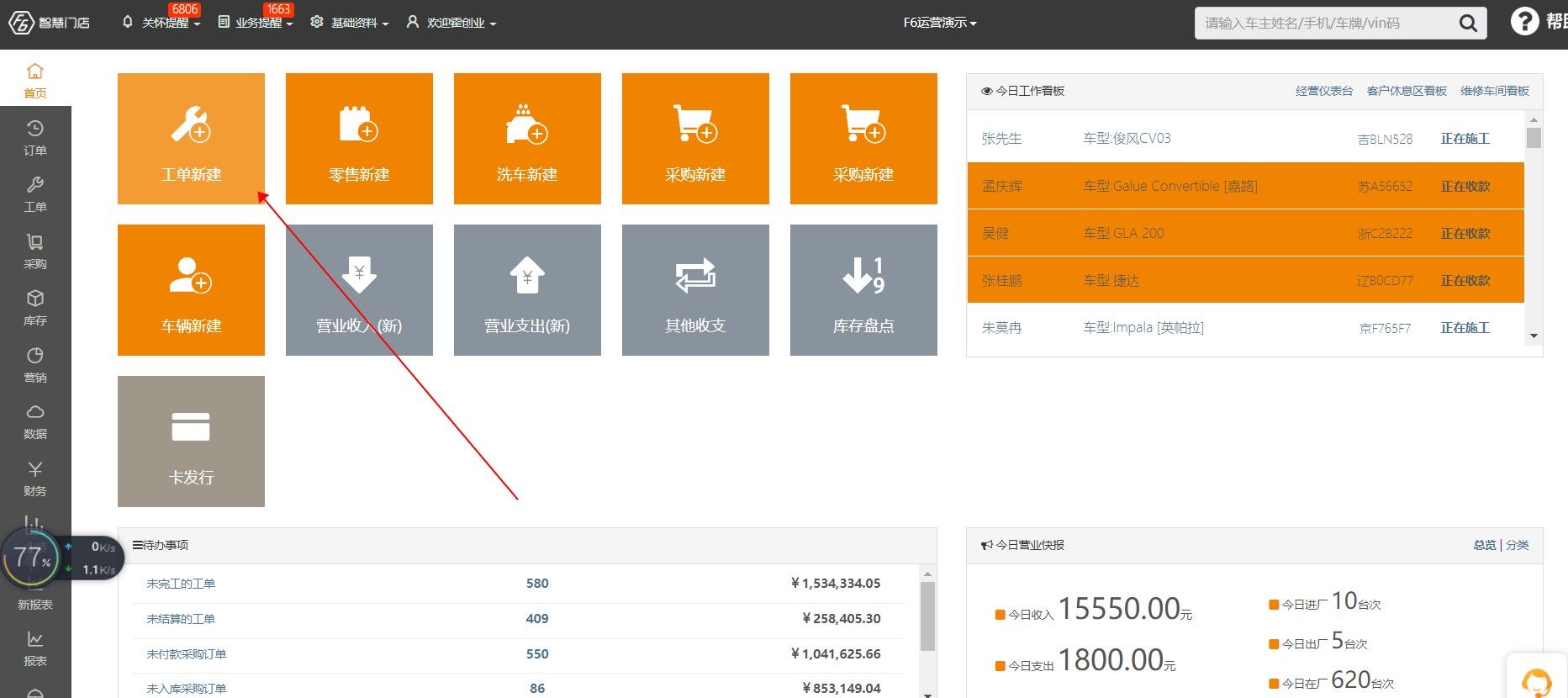Open 新报表 in the sidebar
The width and height of the screenshot is (1568, 698).
coord(35,604)
